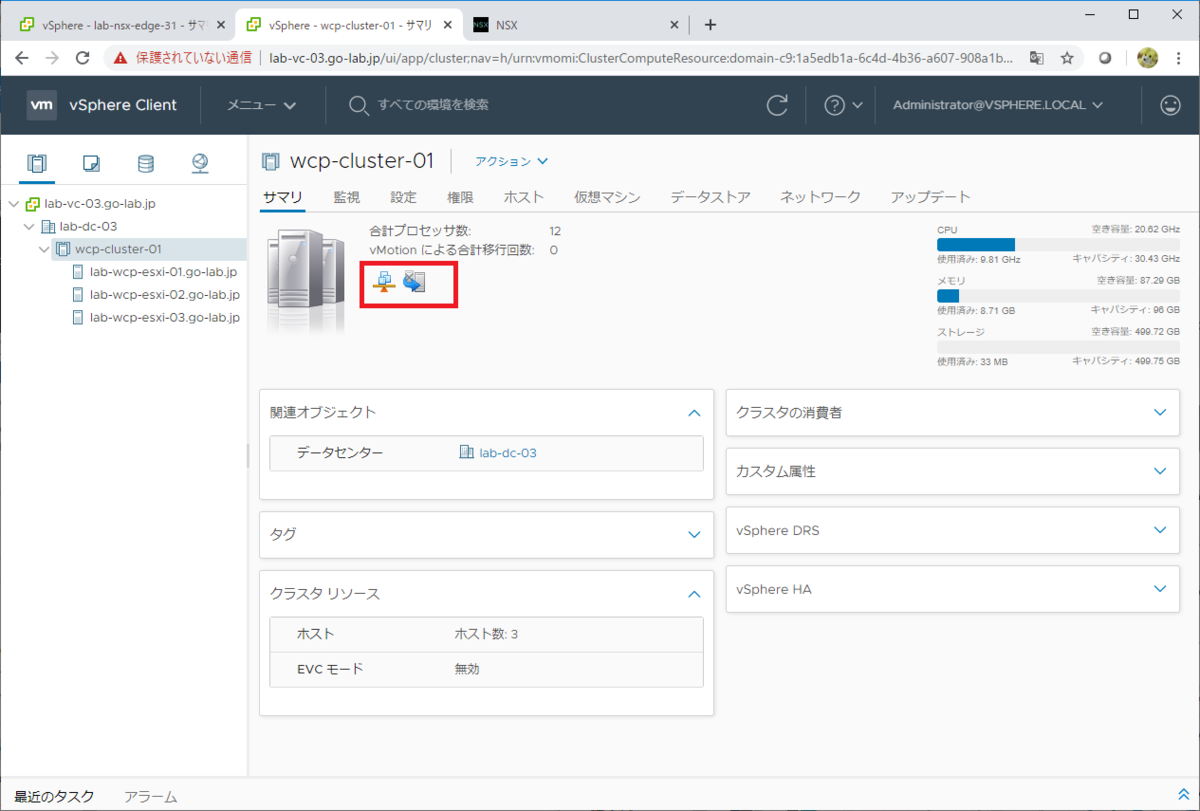Viewport: 1200px width, 811px height.
Task: Click the translate page icon in the address bar
Action: pyautogui.click(x=1037, y=58)
